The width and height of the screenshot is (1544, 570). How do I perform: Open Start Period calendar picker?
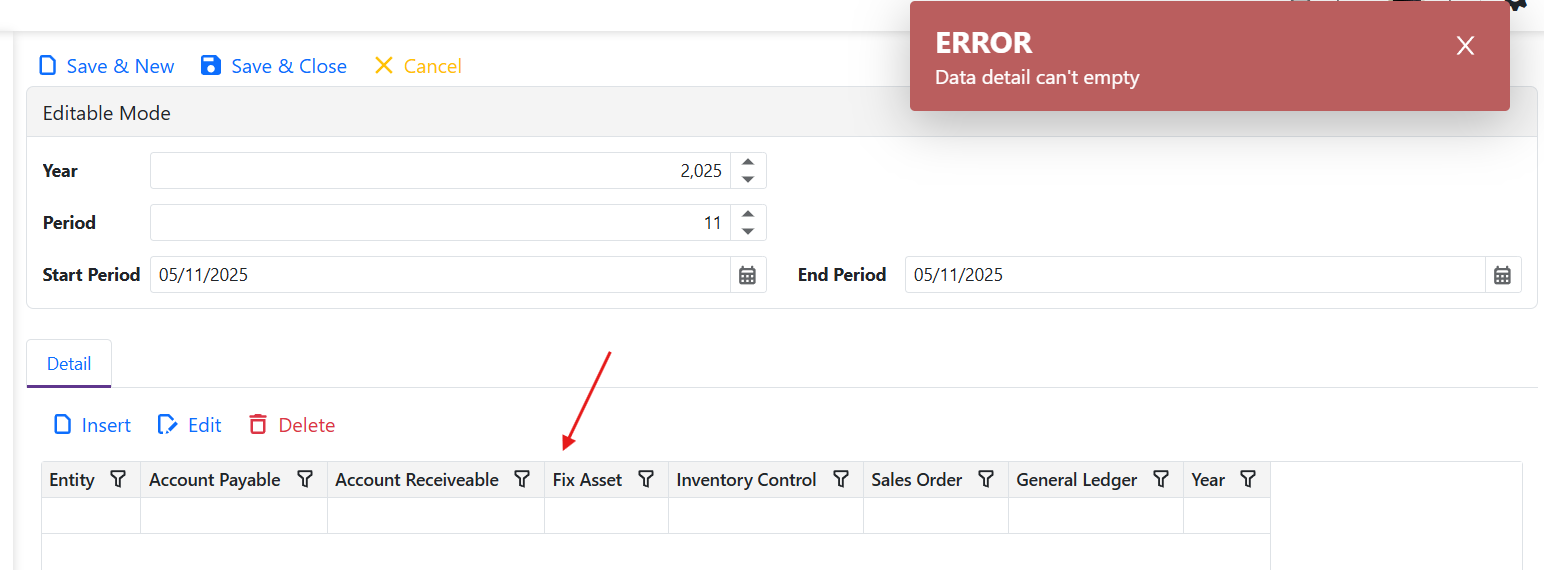[x=747, y=275]
